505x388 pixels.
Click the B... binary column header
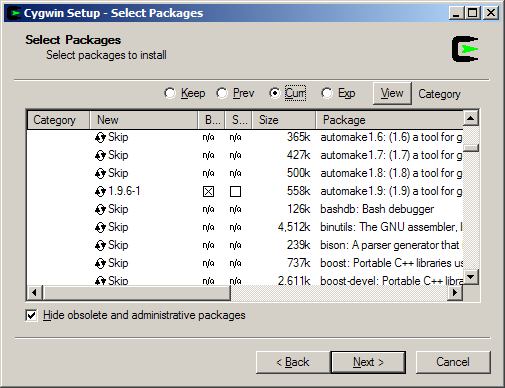pyautogui.click(x=211, y=120)
